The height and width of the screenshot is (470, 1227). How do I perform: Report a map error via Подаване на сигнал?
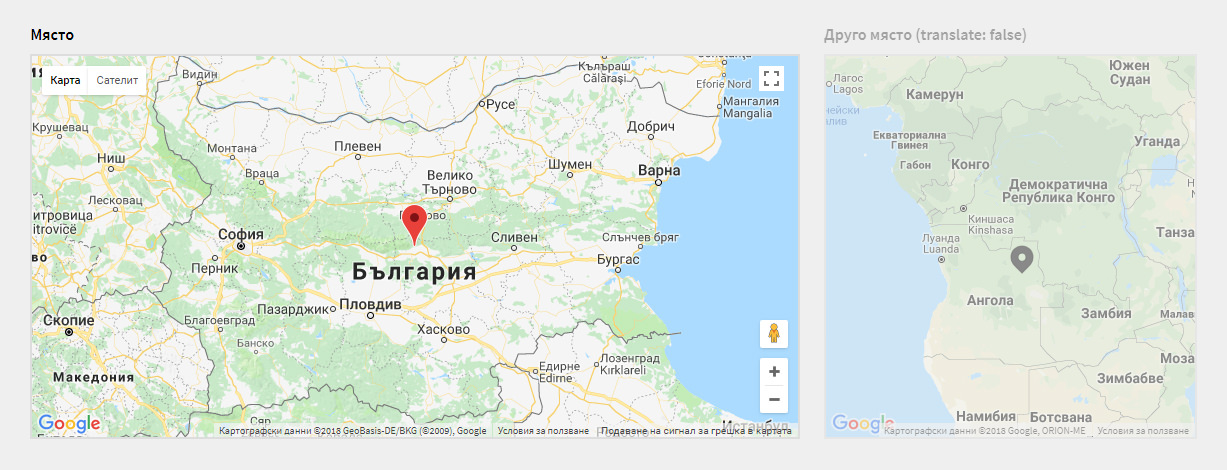coord(696,431)
